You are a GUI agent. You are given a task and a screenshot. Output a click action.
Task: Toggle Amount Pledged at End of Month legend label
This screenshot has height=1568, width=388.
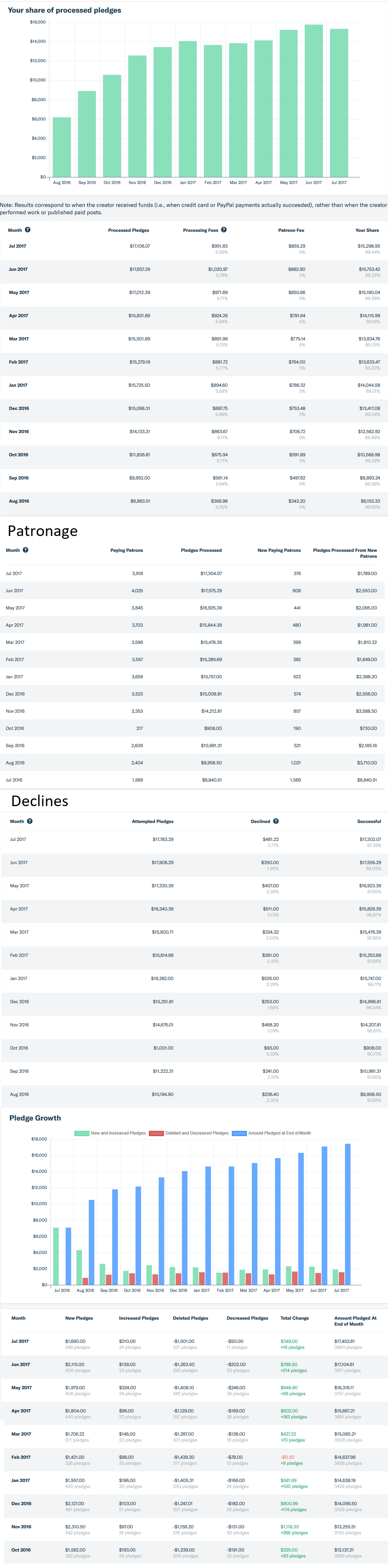click(x=279, y=1133)
